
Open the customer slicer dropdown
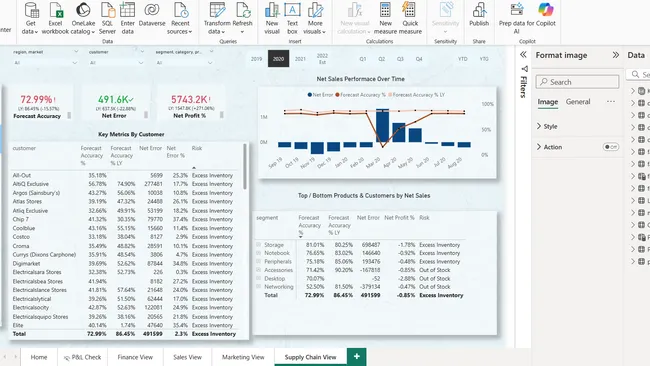(x=141, y=63)
